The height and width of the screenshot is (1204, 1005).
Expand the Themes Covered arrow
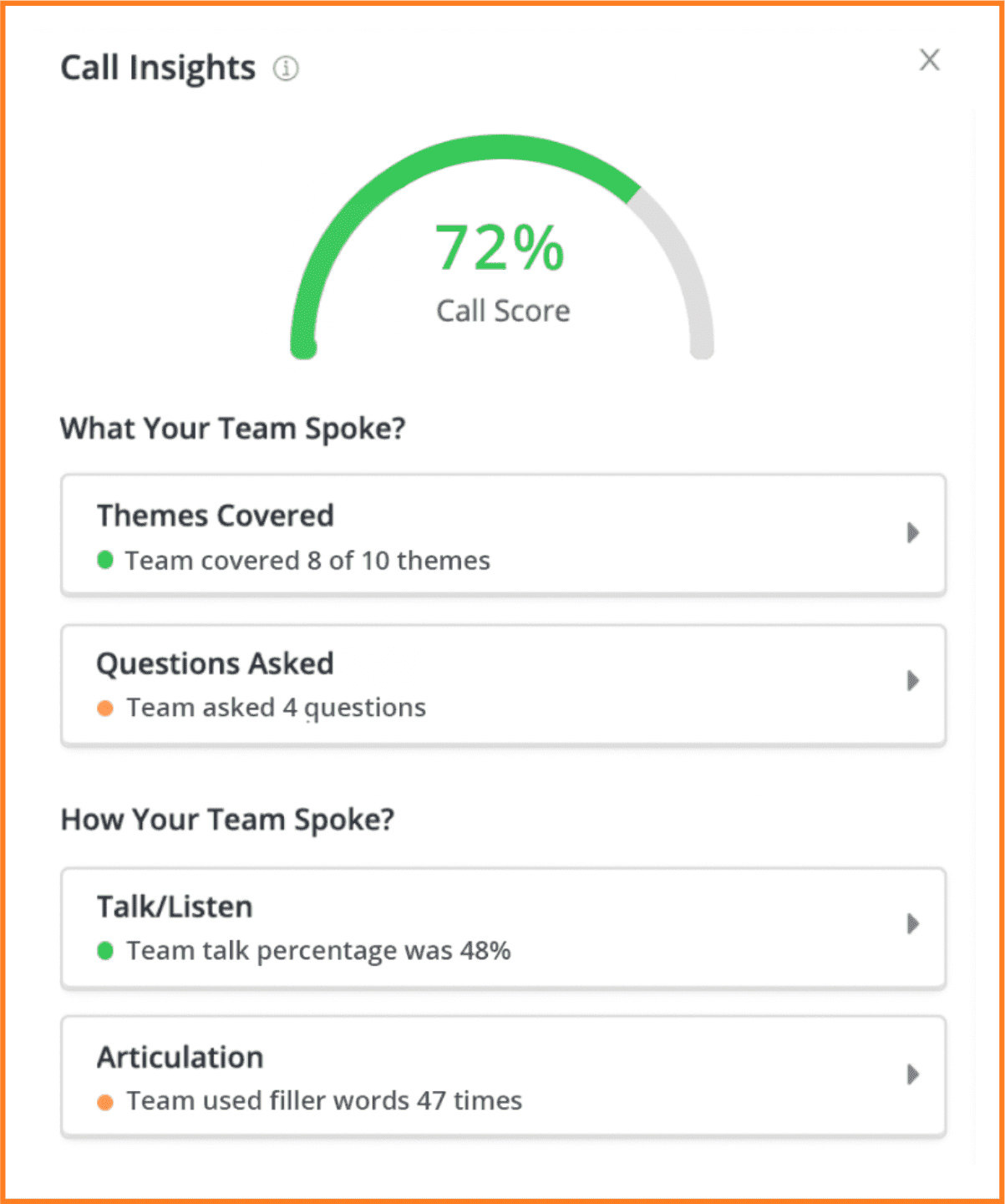tap(912, 533)
